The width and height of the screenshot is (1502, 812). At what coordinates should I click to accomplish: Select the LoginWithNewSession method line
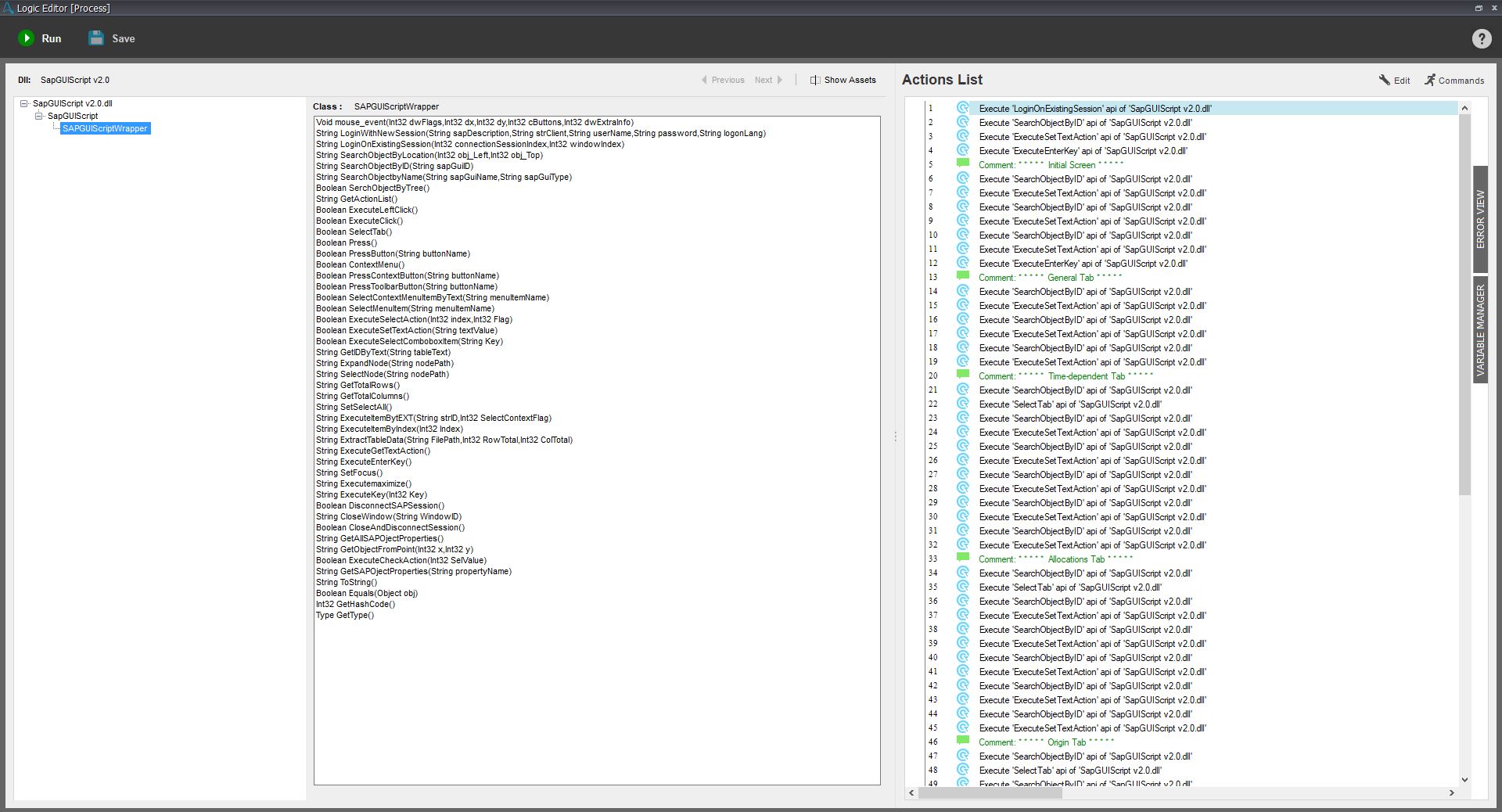541,133
